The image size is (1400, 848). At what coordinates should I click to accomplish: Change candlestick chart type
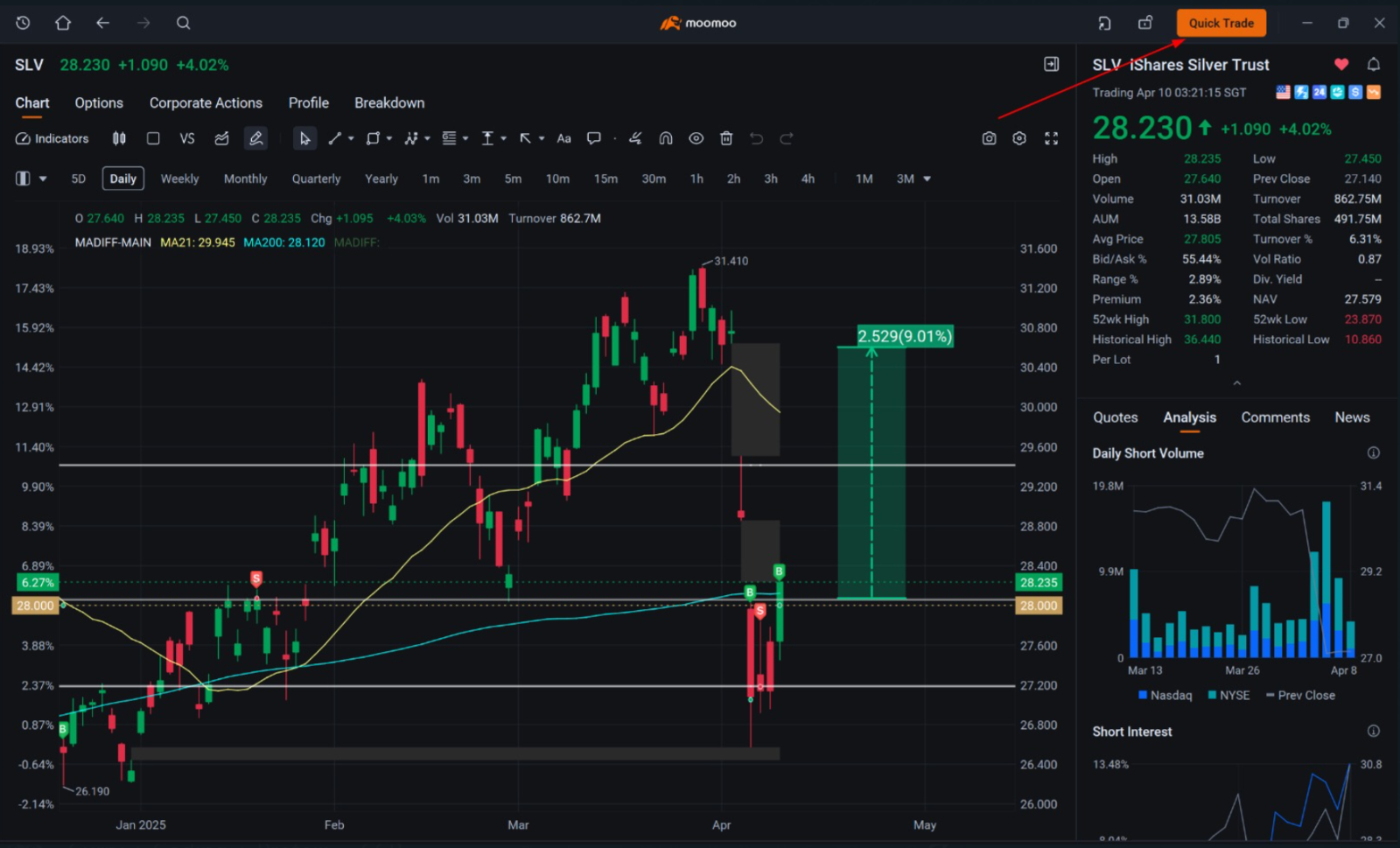click(119, 138)
